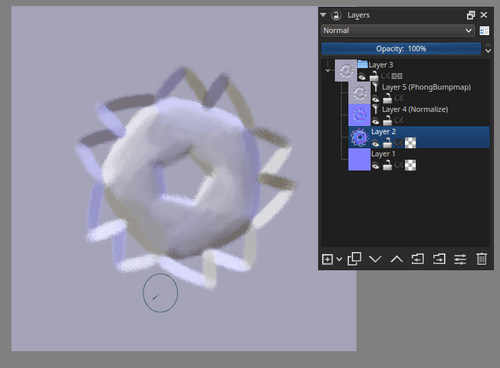Screen dimensions: 500x368
Task: Toggle pass-through mode on Layer 3
Action: 397,76
